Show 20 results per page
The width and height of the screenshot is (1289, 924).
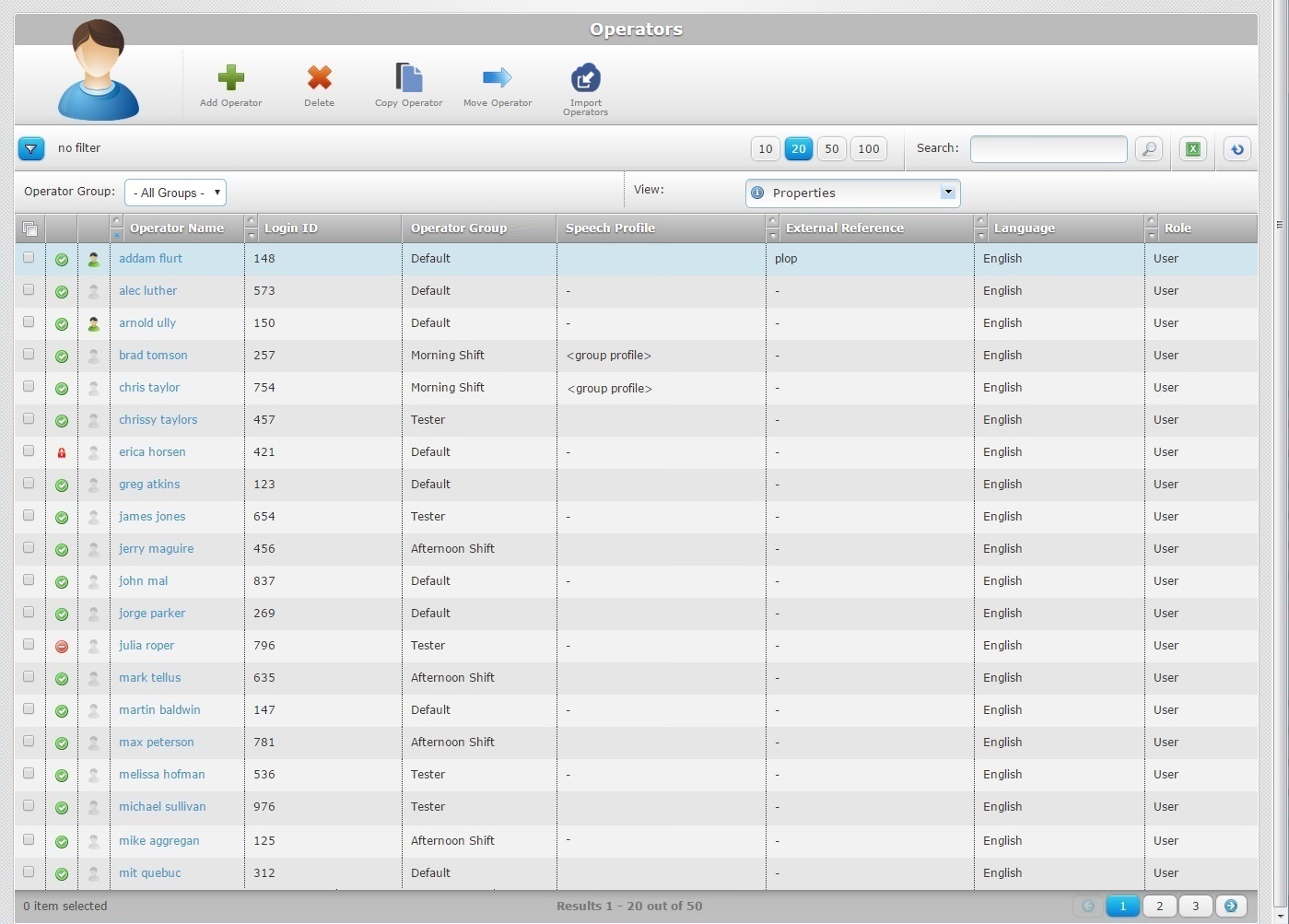(x=799, y=149)
